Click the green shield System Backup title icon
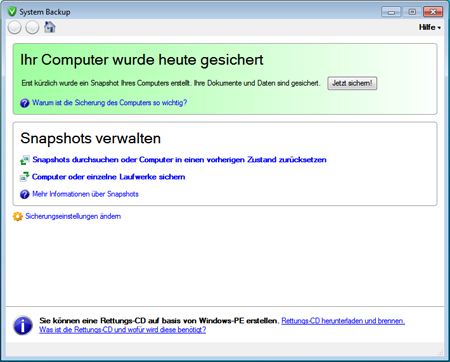Viewport: 450px width, 362px height. coord(12,12)
